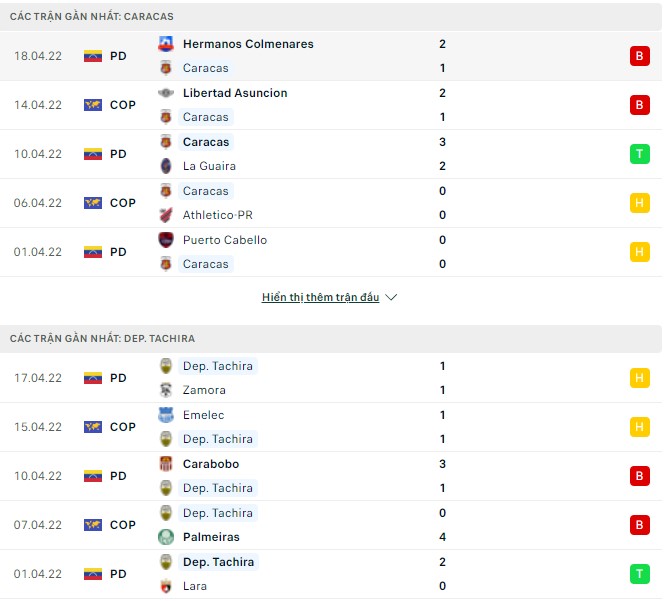Click the Carabobo team crest
This screenshot has width=667, height=601.
166,464
